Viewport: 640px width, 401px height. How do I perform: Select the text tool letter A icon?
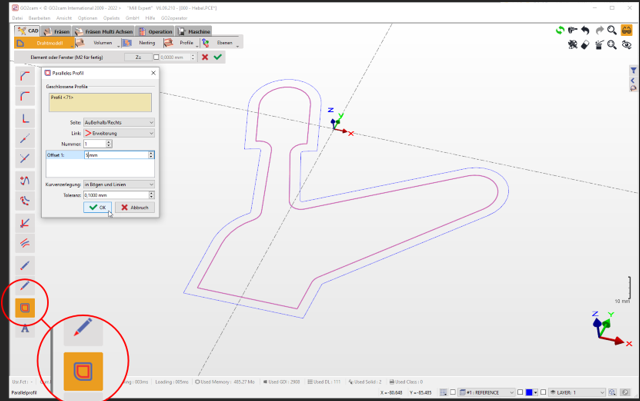point(27,329)
